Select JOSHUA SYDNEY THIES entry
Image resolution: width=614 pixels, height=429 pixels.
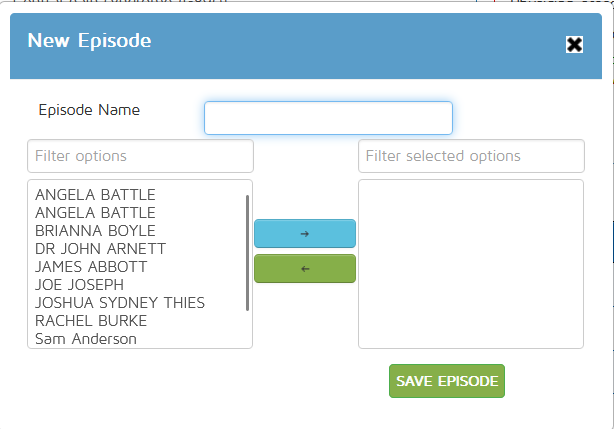[x=120, y=303]
